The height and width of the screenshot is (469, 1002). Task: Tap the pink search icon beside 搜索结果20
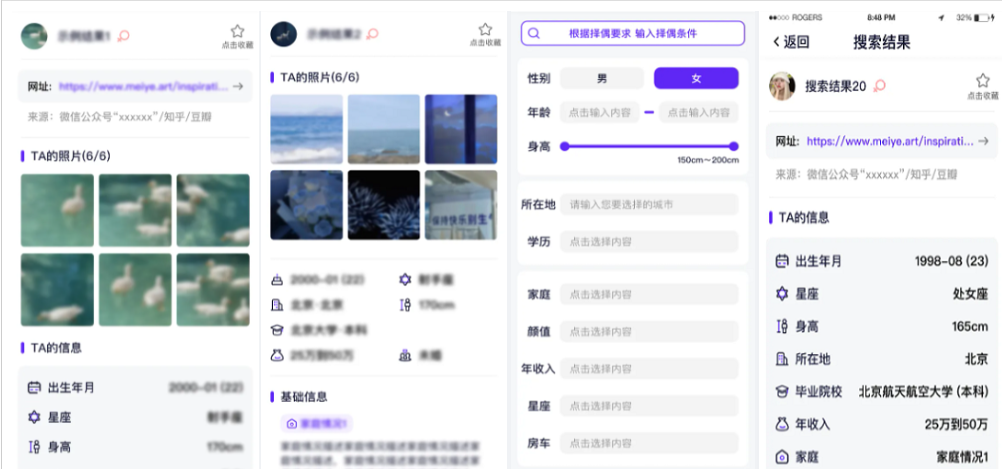880,87
